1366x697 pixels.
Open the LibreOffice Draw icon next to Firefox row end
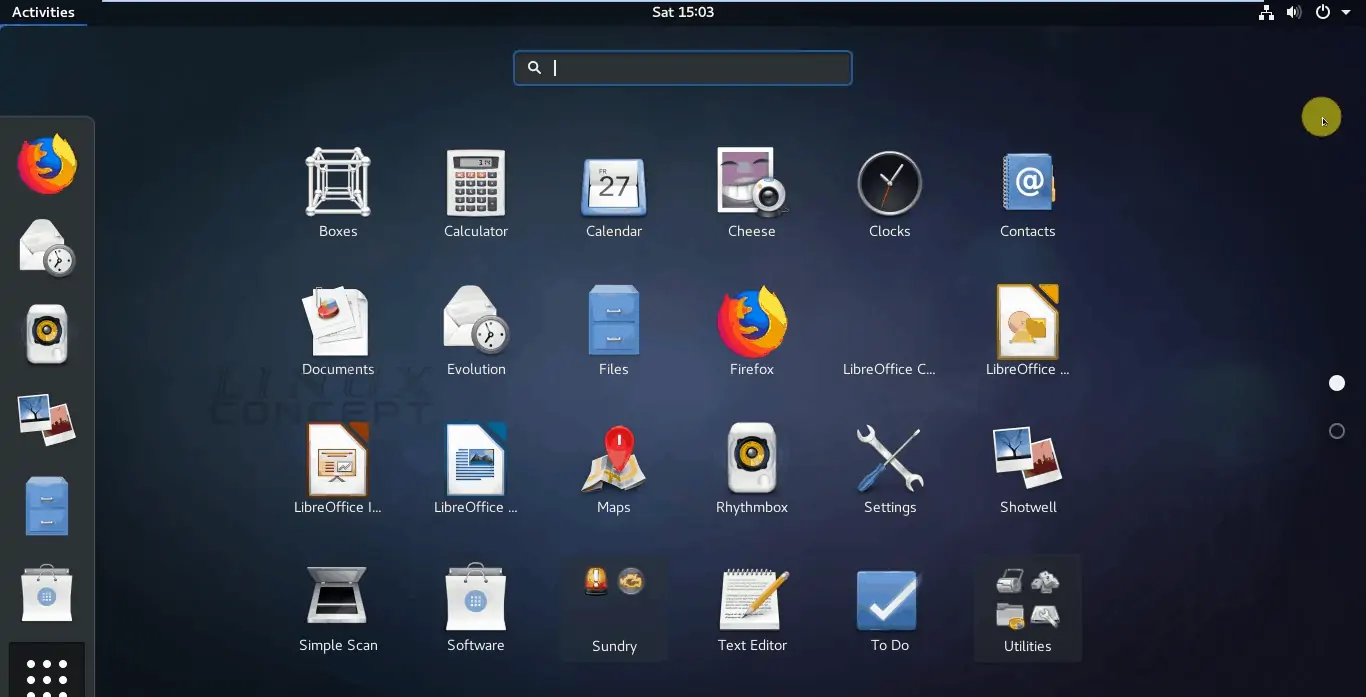pyautogui.click(x=1028, y=331)
